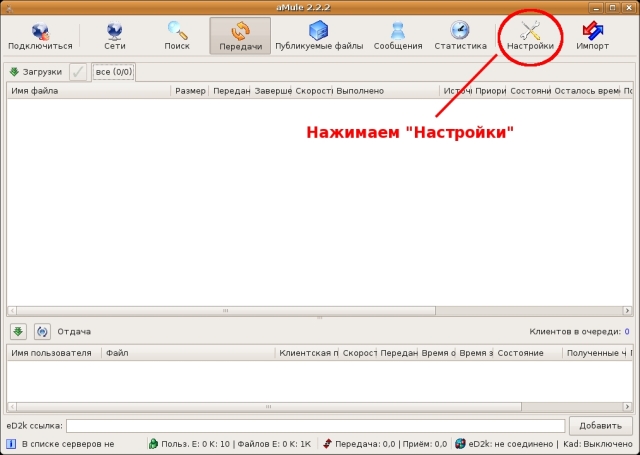The width and height of the screenshot is (640, 455).
Task: Click the clear completed checkmark button
Action: tap(78, 72)
